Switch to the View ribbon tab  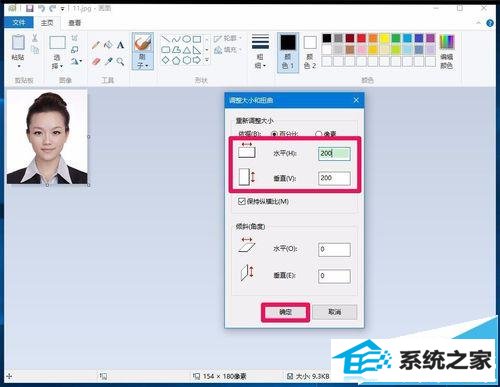(75, 23)
